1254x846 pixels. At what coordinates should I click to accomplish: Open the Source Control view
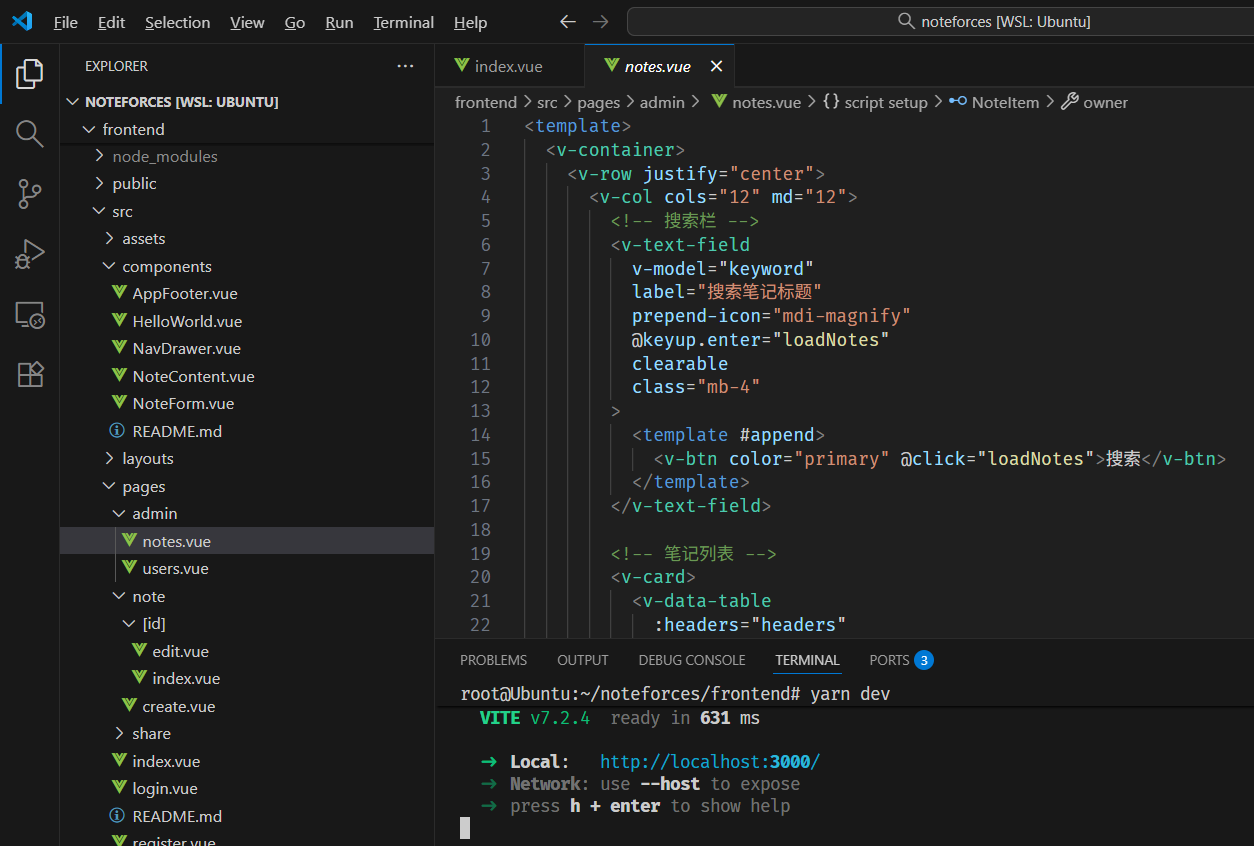[x=30, y=194]
